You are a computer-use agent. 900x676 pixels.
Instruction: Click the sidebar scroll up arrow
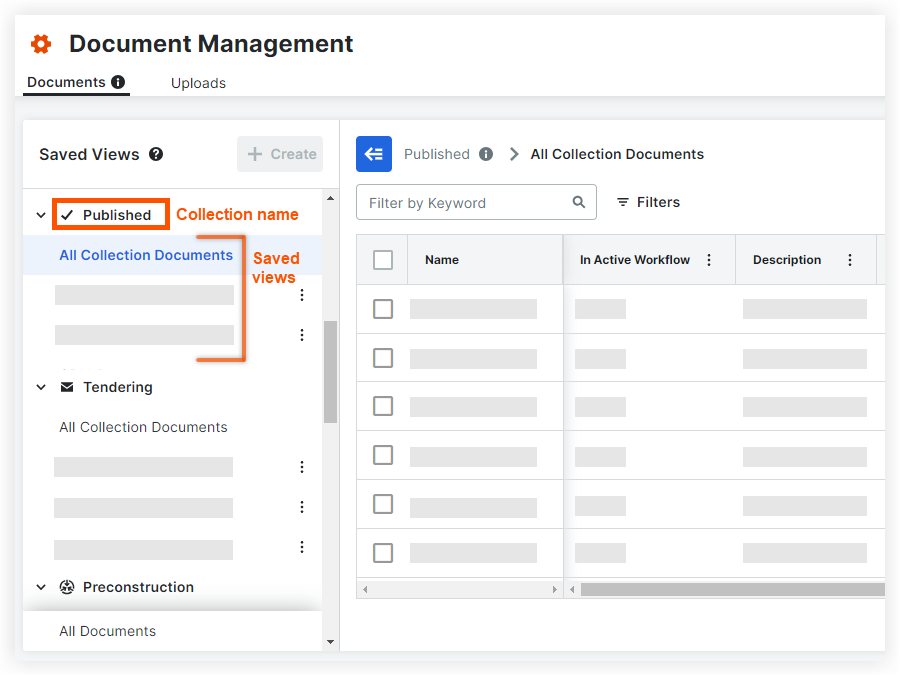click(x=330, y=199)
